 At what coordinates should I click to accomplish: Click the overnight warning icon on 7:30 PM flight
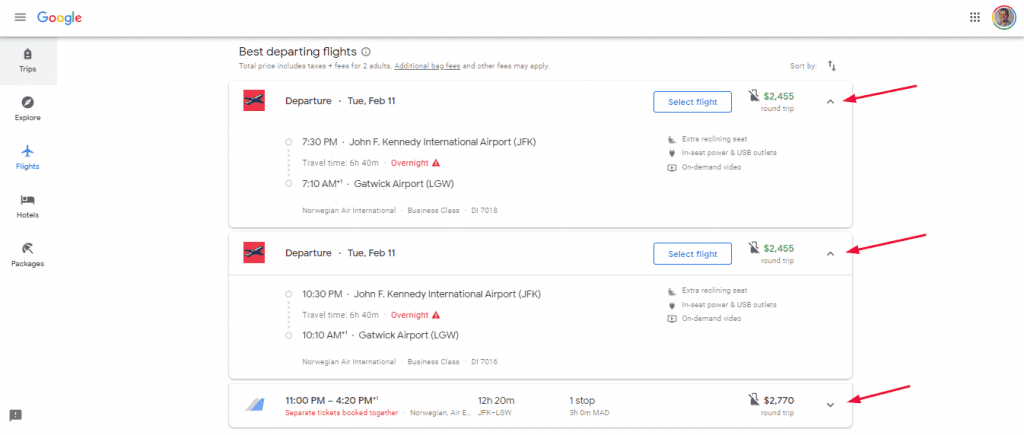click(x=436, y=163)
